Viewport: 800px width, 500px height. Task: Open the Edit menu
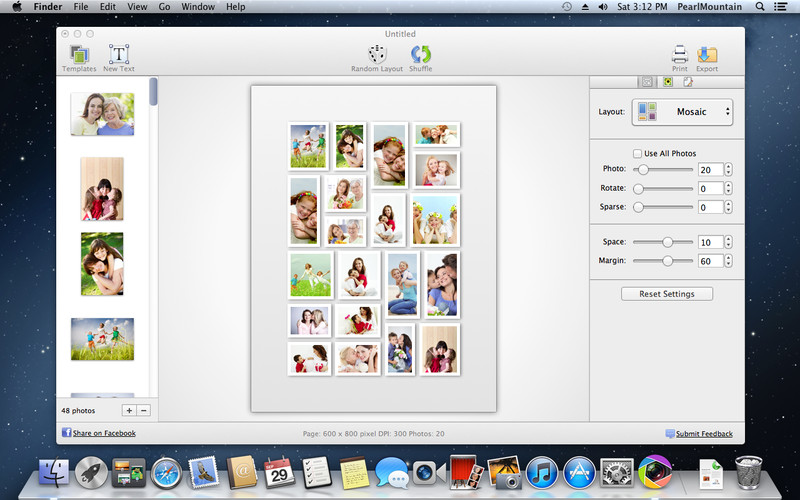108,7
